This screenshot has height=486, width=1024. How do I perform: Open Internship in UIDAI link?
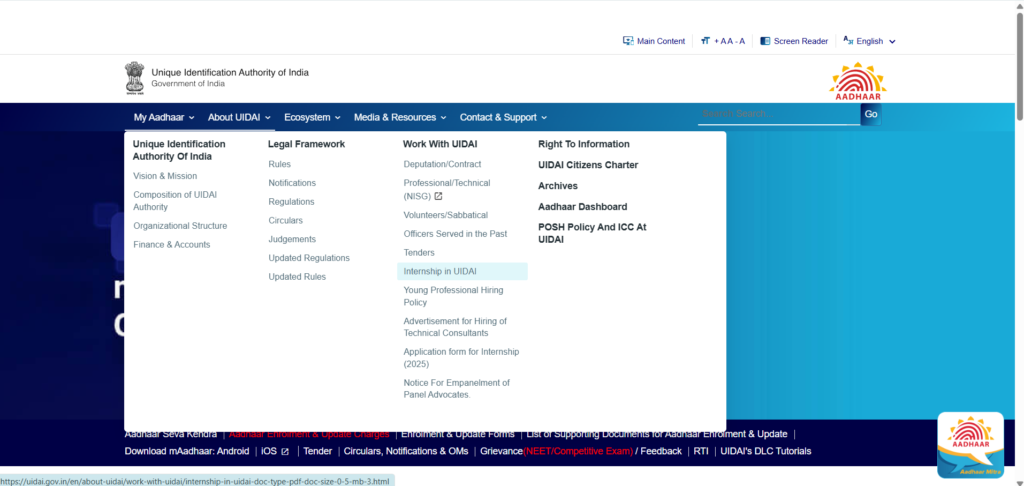(462, 271)
